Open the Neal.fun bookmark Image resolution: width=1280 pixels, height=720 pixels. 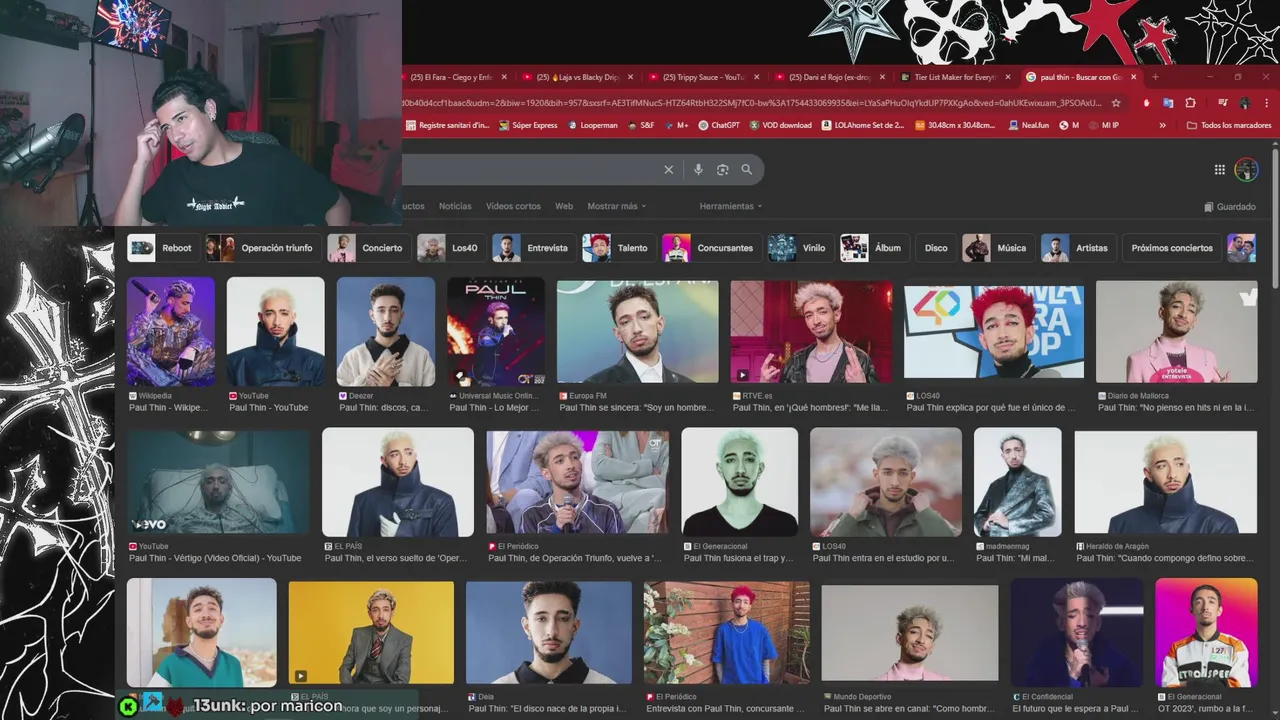click(1029, 125)
